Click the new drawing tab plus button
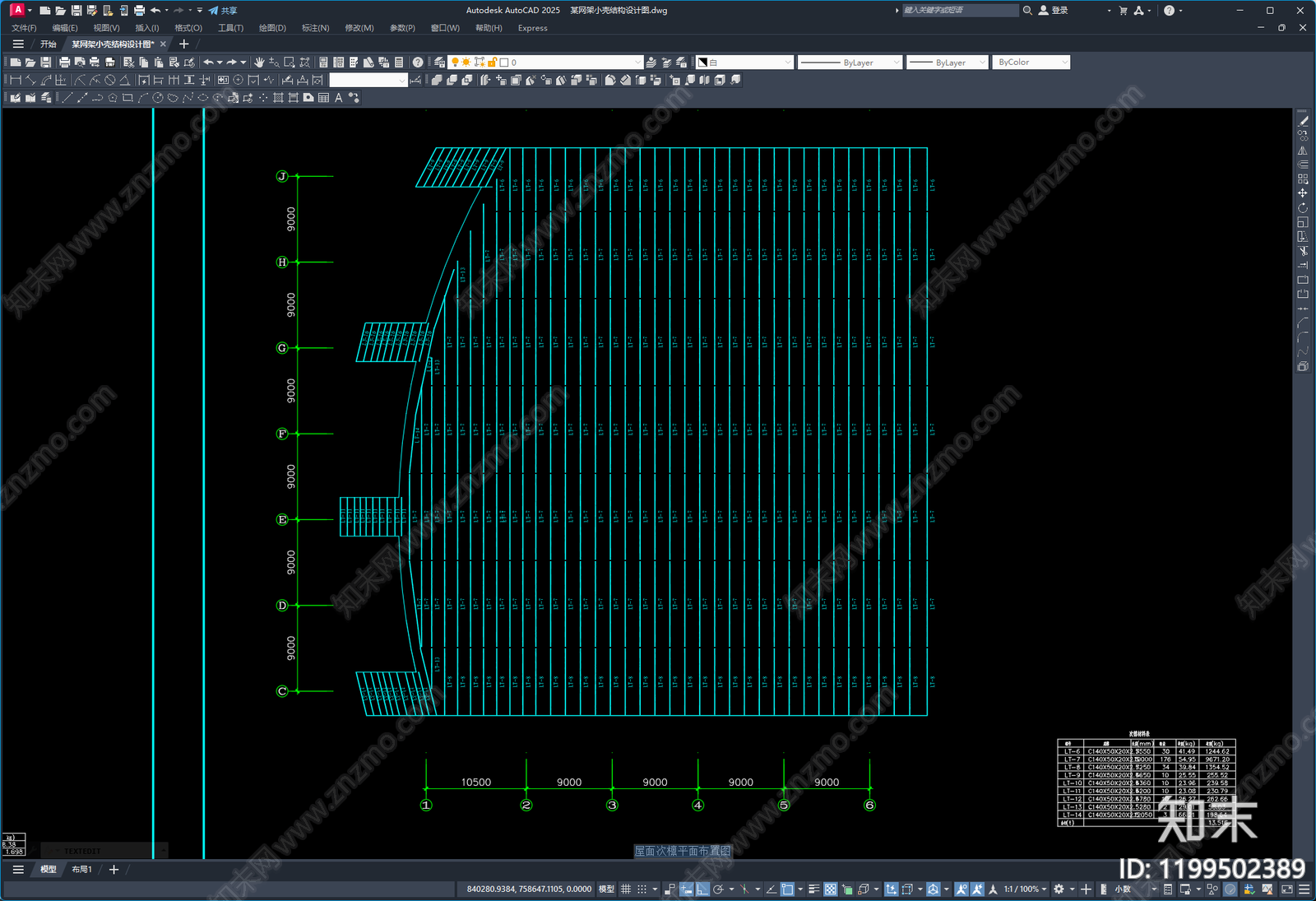 click(x=183, y=44)
